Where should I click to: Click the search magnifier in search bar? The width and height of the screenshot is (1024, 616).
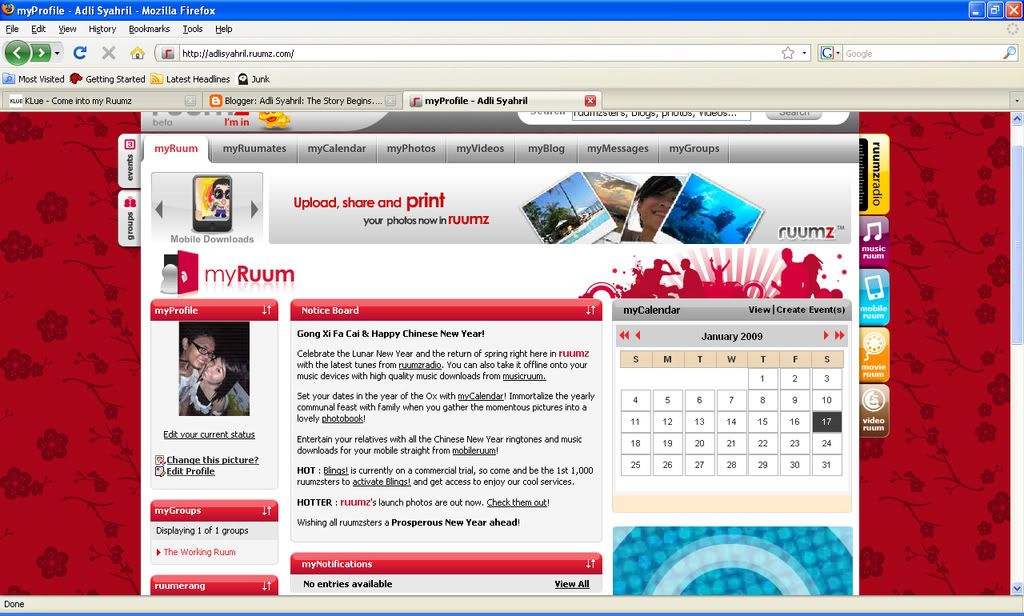pyautogui.click(x=1010, y=53)
